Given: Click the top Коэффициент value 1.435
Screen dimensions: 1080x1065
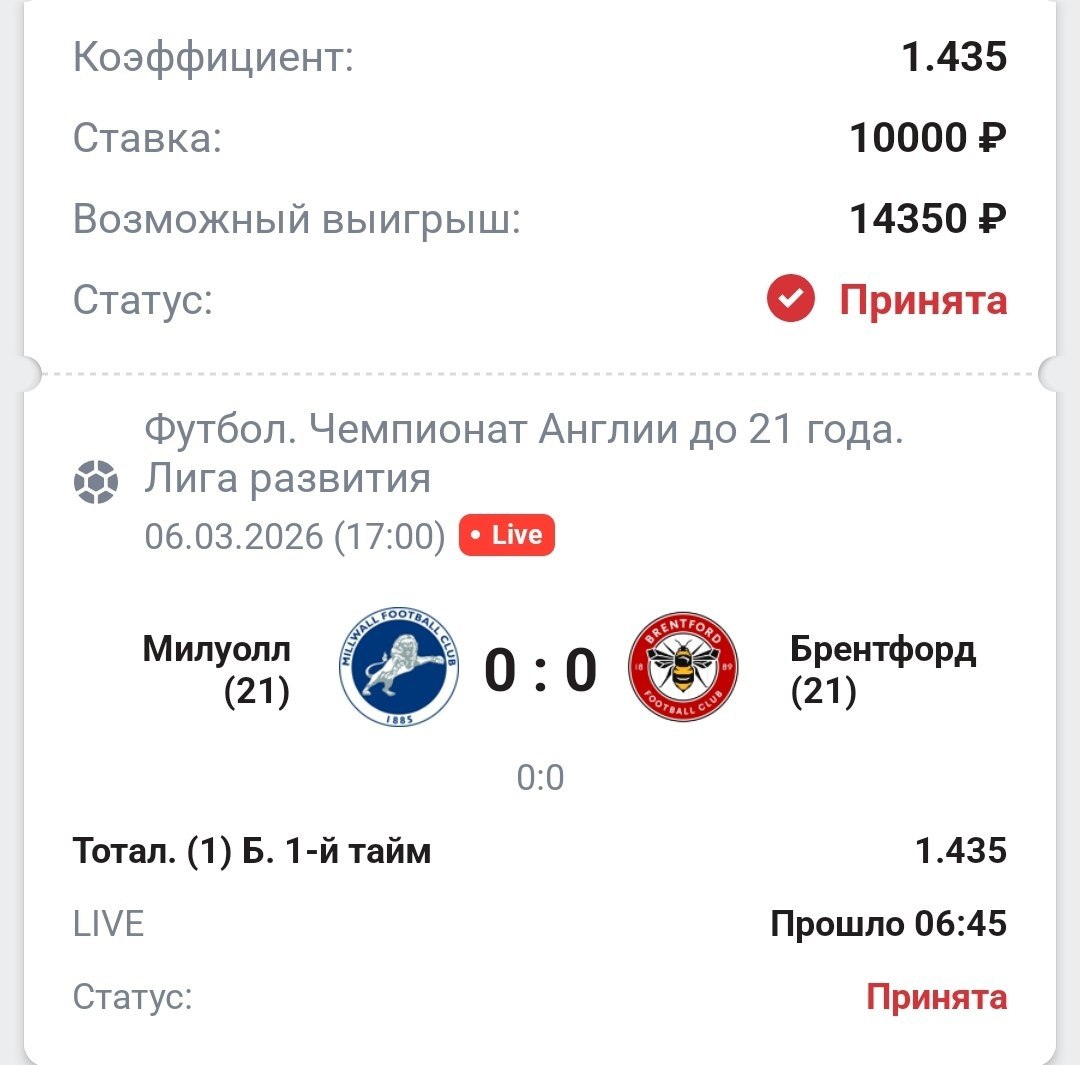Looking at the screenshot, I should [954, 58].
